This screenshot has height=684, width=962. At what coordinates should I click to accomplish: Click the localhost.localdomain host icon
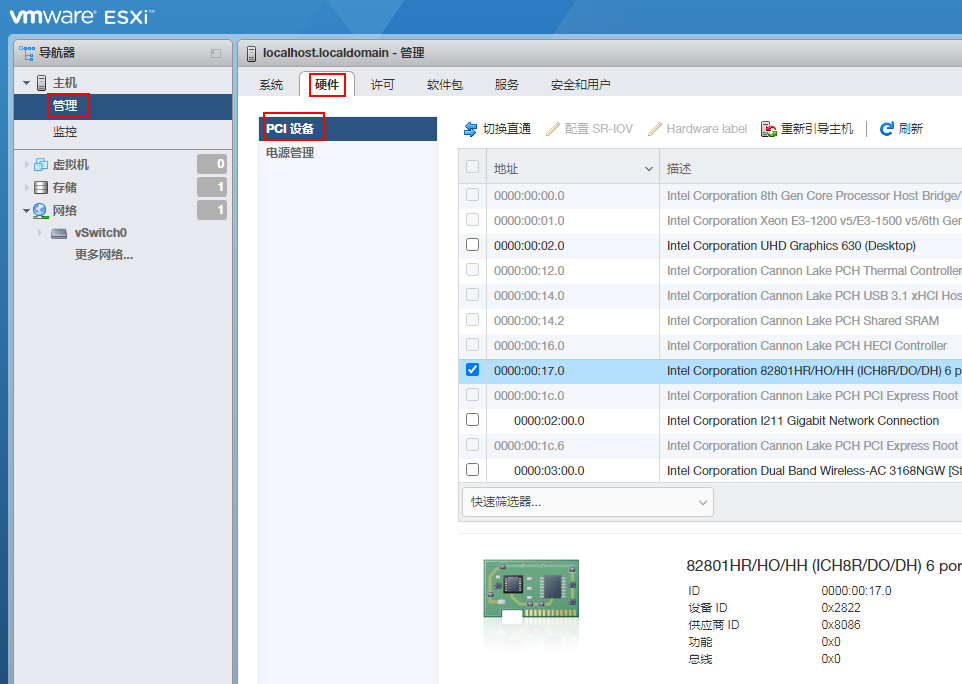251,53
